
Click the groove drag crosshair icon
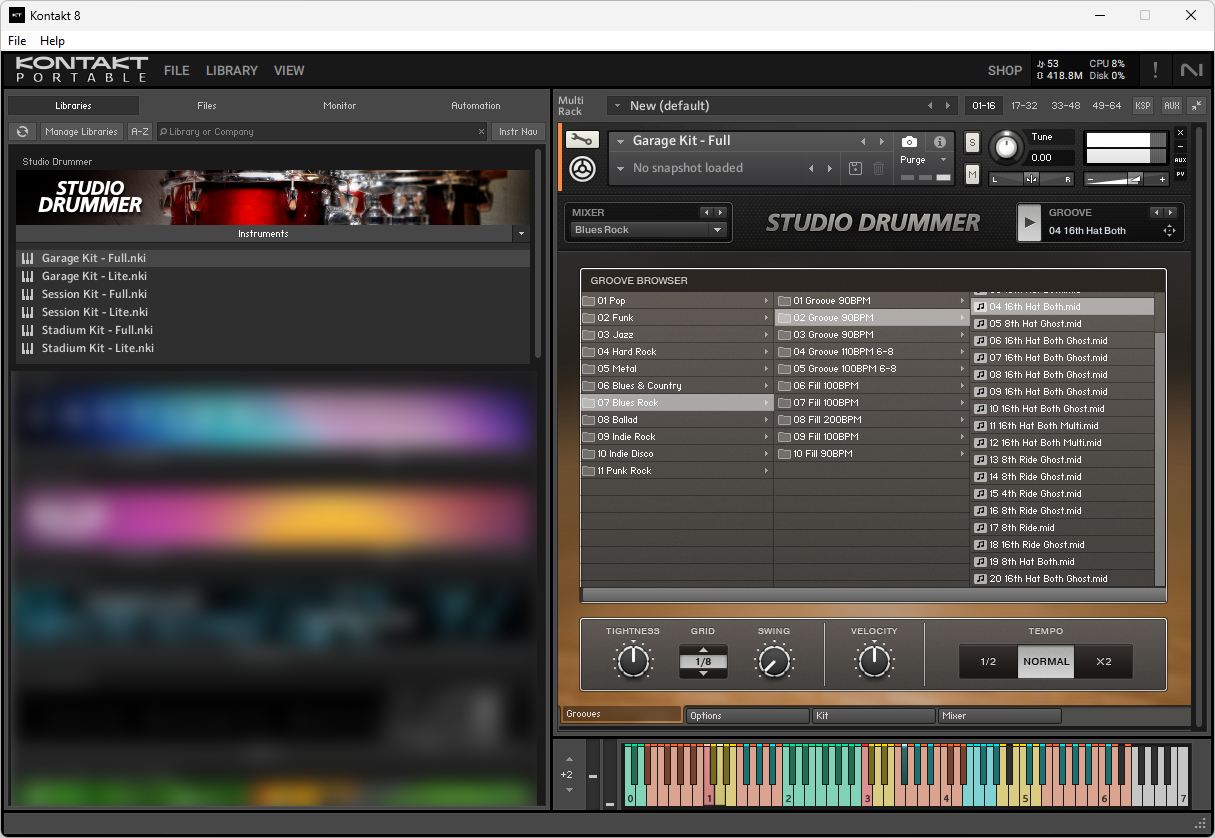click(1168, 231)
